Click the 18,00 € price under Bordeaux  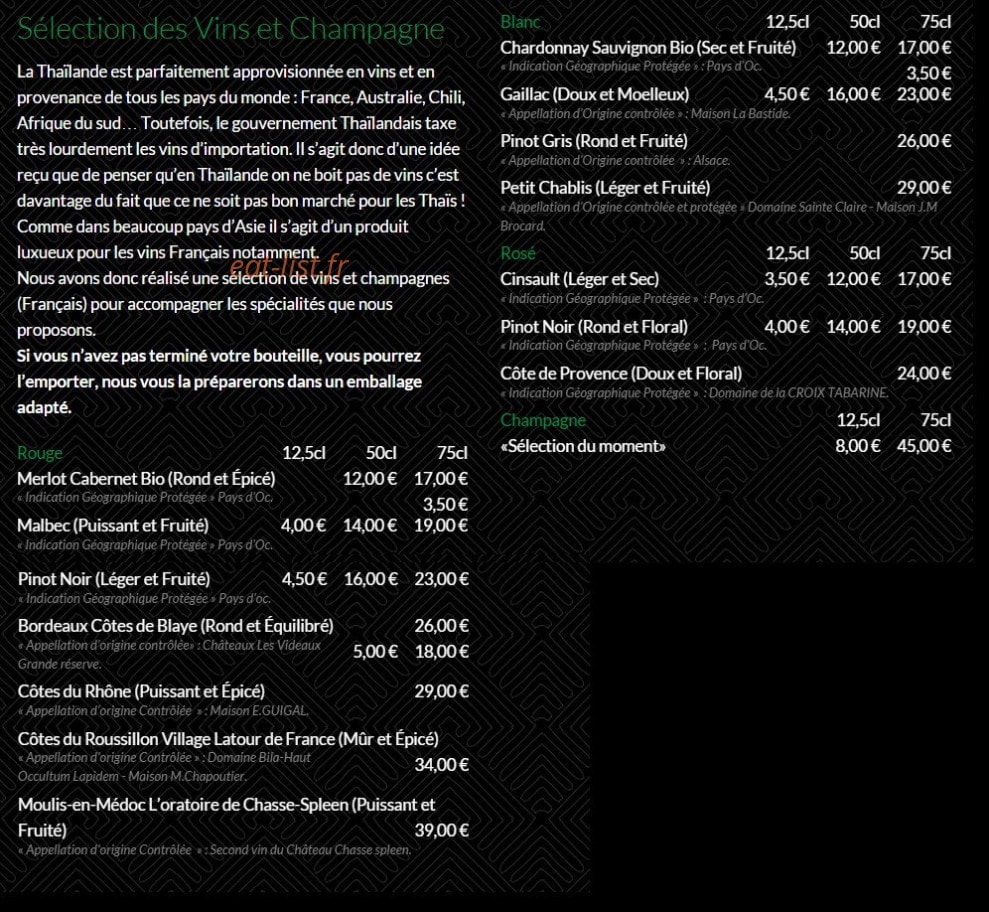(442, 652)
